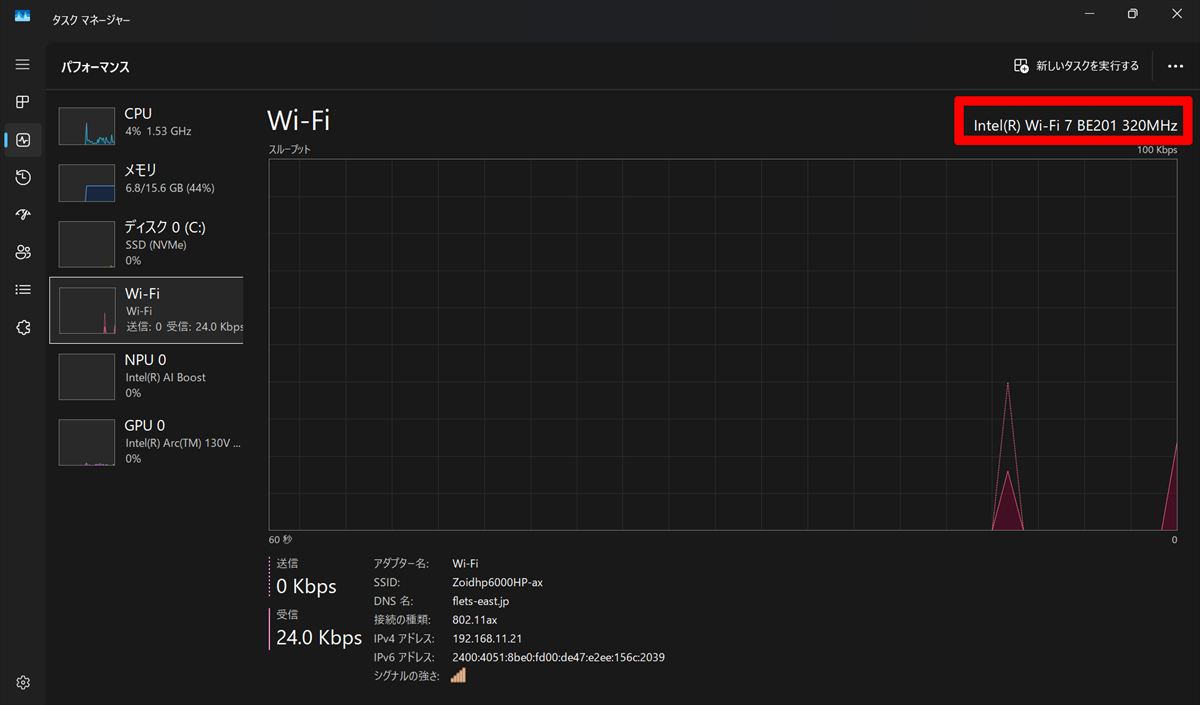Image resolution: width=1200 pixels, height=705 pixels.
Task: Click the 0 Kbps send value
Action: [306, 586]
